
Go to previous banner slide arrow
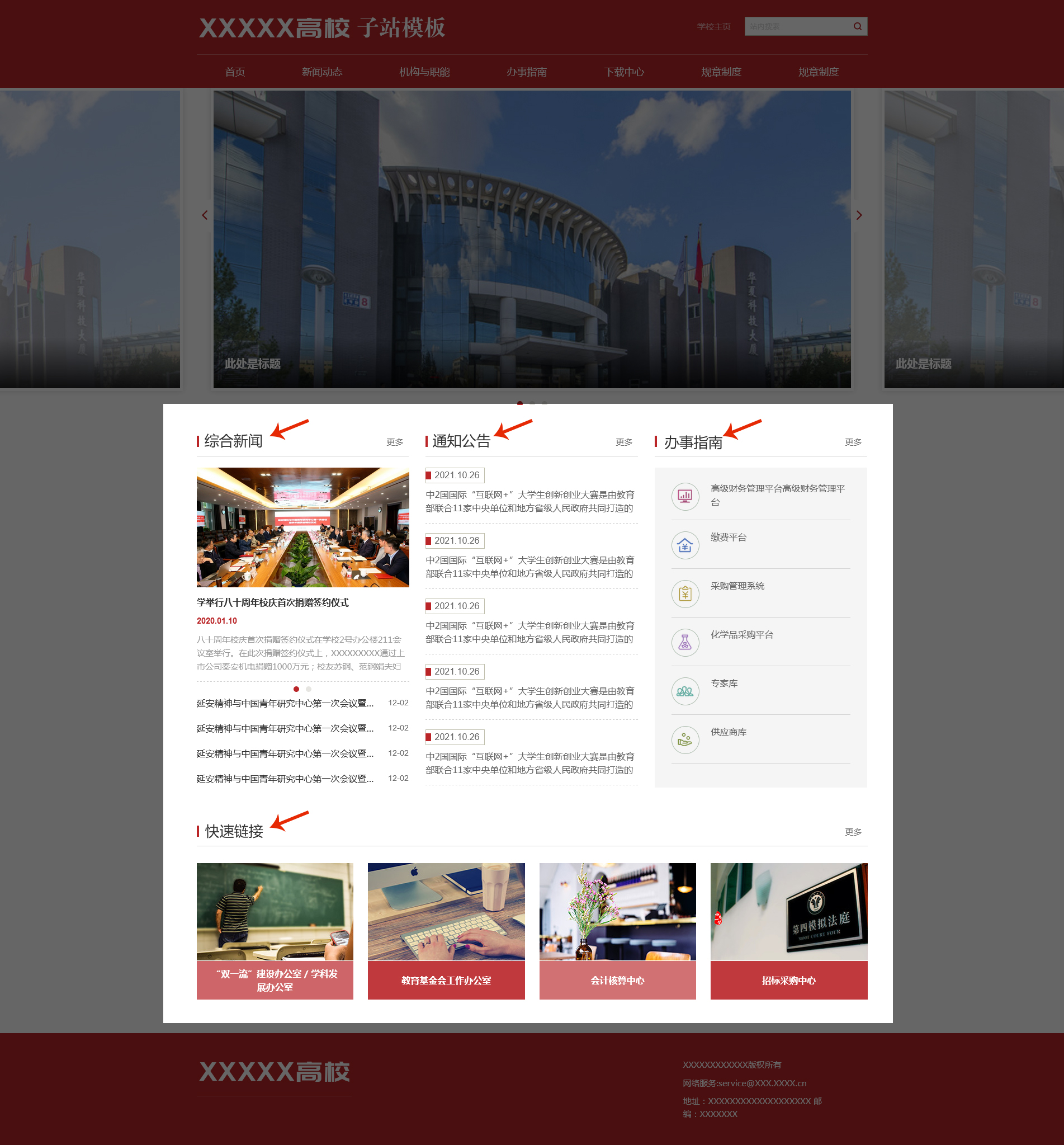[x=205, y=215]
